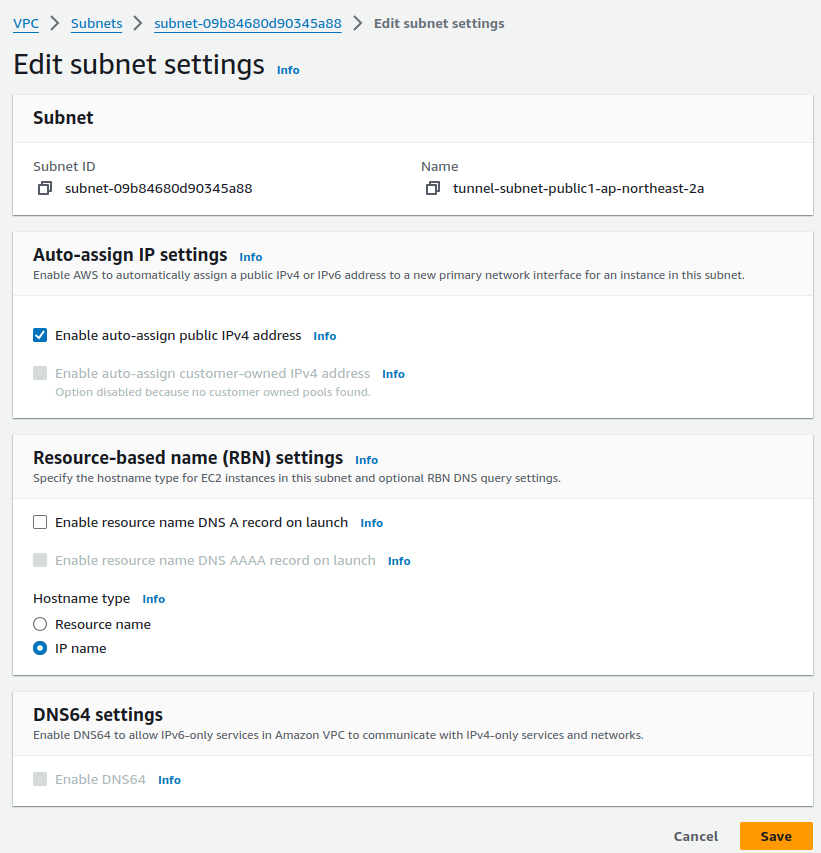Open subnet-09b84680d90345a88 breadcrumb link
821x853 pixels.
pyautogui.click(x=247, y=23)
